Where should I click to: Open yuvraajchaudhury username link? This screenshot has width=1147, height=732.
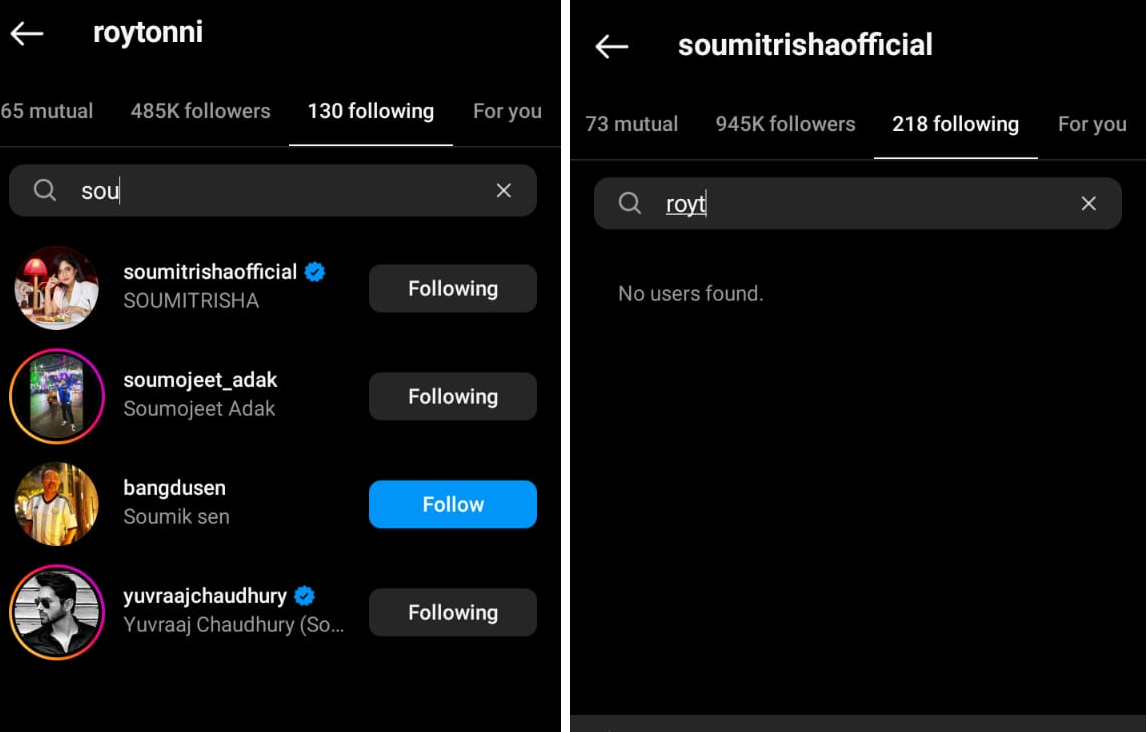tap(205, 597)
